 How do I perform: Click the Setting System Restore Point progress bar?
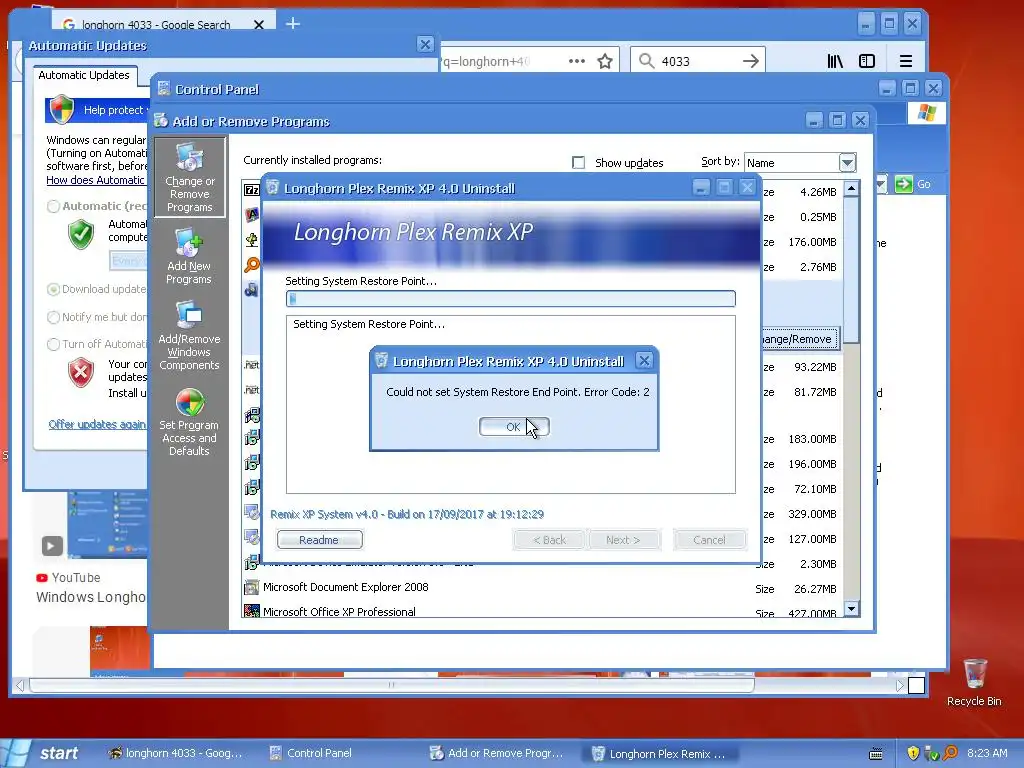[x=511, y=298]
